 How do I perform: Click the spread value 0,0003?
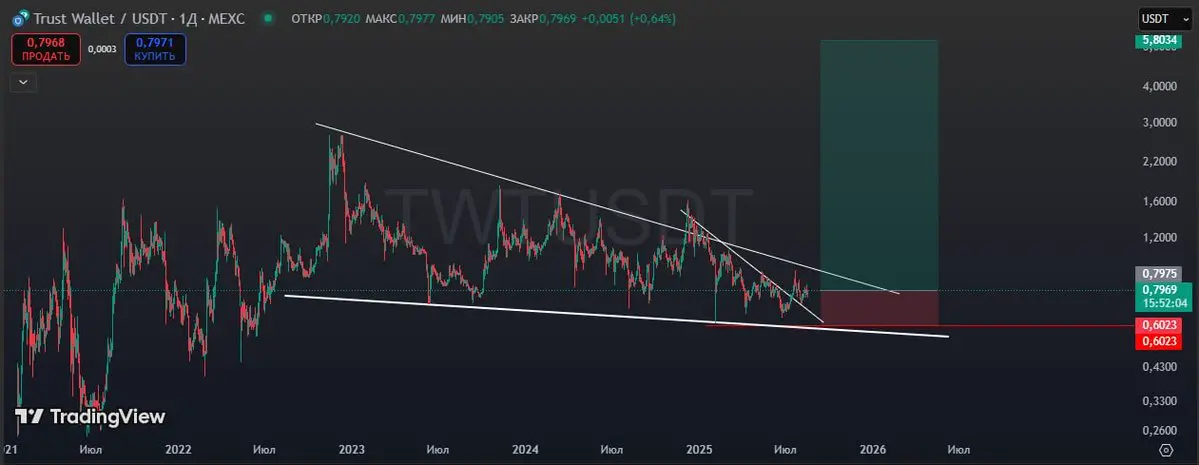click(102, 49)
